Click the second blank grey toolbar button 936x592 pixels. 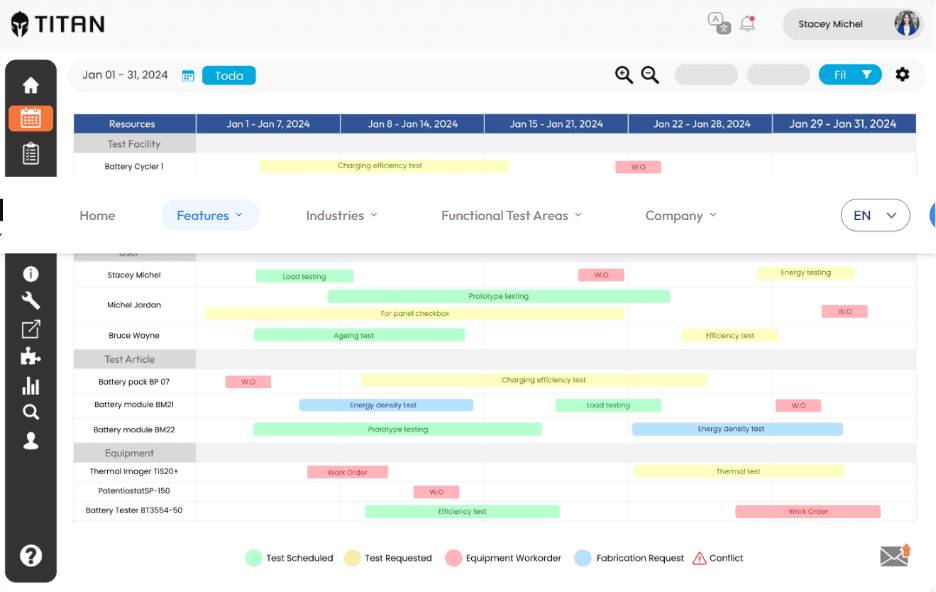point(778,75)
